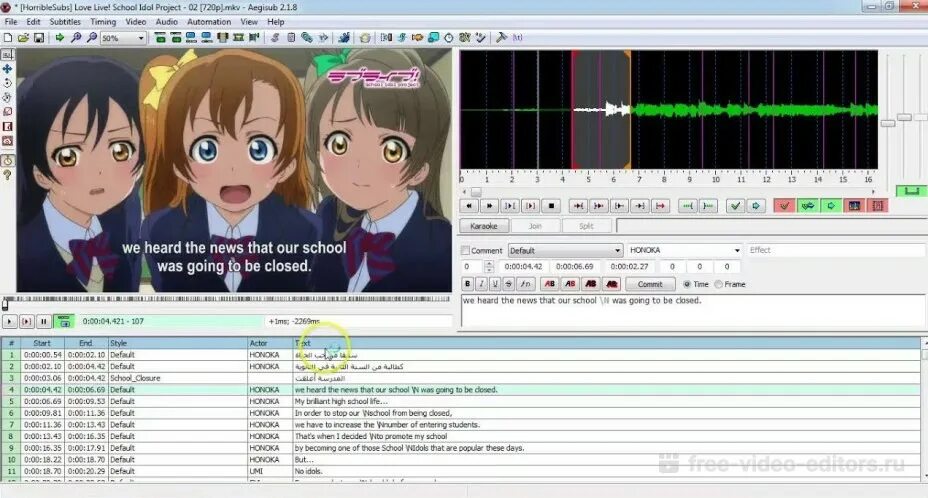Image resolution: width=928 pixels, height=498 pixels.
Task: Click the green Jump to frame arrow
Action: pos(60,37)
